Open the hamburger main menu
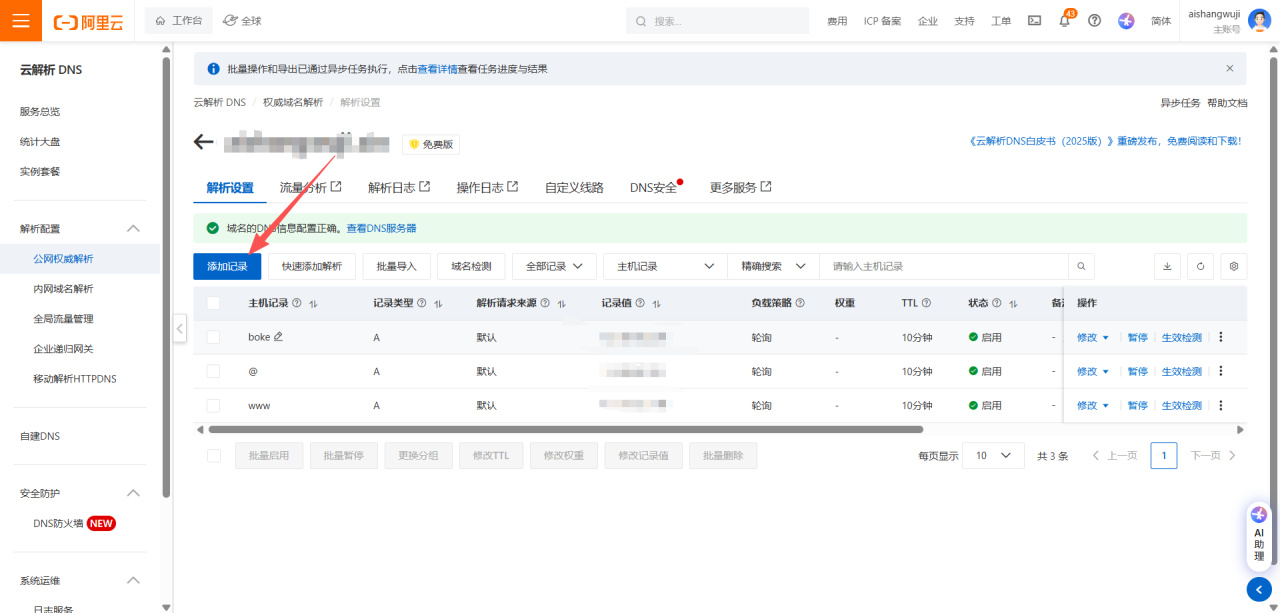Screen dimensions: 1280x613 21,20
